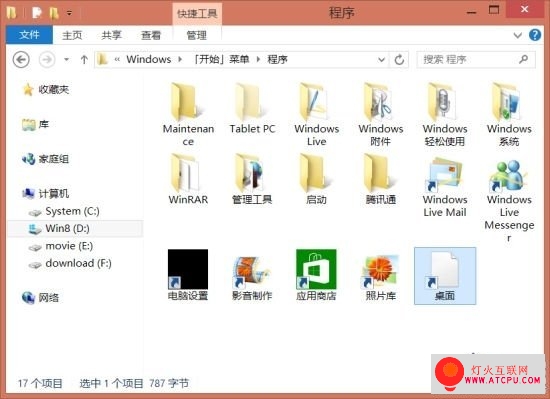This screenshot has width=550, height=399.
Task: Go up one folder level
Action: 84,60
